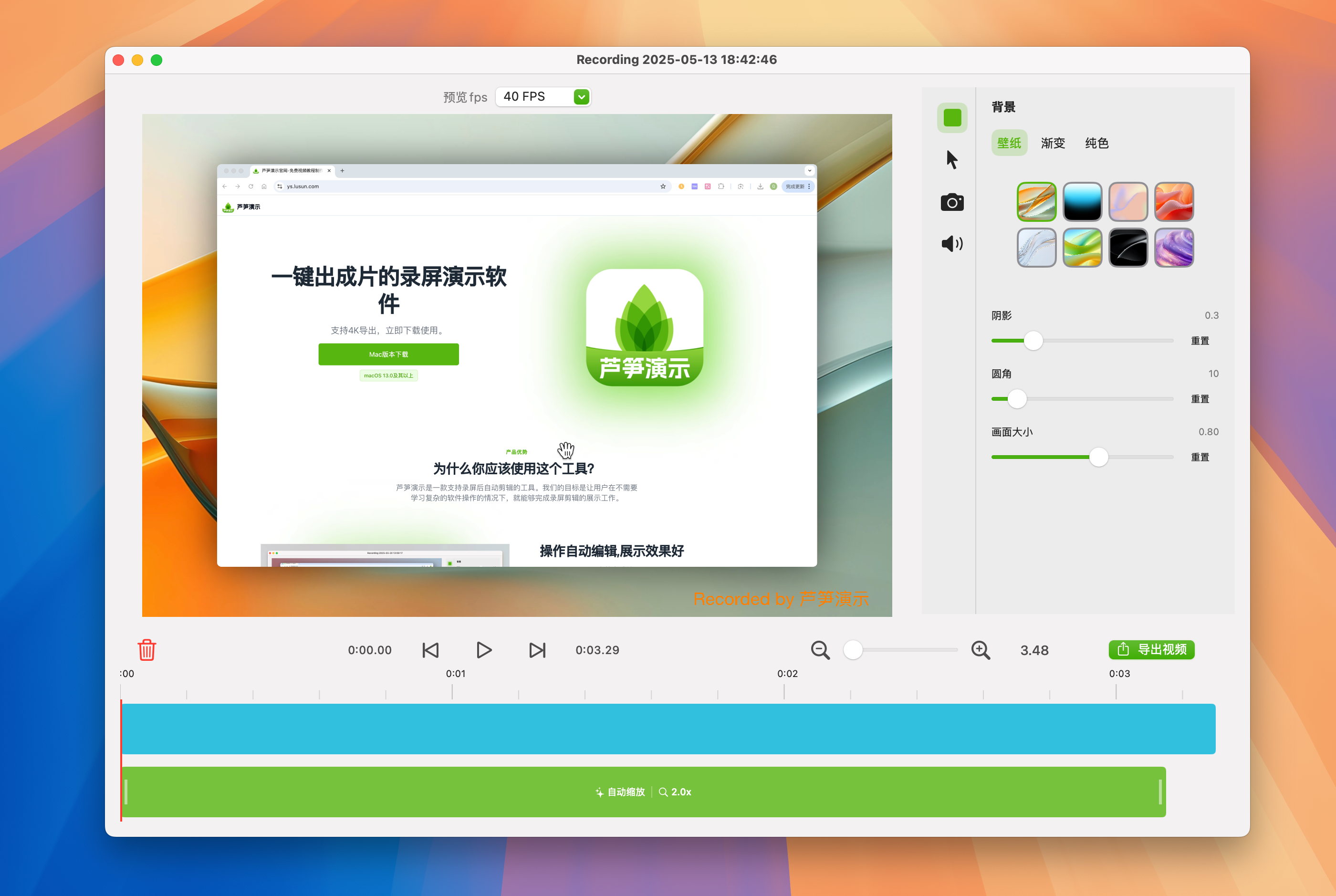The height and width of the screenshot is (896, 1336).
Task: Select the blue video clip track
Action: [668, 729]
